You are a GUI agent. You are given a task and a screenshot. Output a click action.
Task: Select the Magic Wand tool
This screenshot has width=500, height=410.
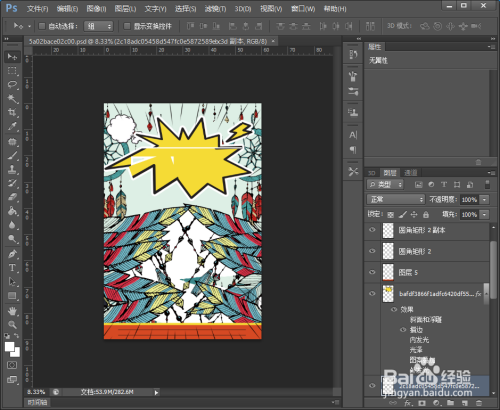12,99
